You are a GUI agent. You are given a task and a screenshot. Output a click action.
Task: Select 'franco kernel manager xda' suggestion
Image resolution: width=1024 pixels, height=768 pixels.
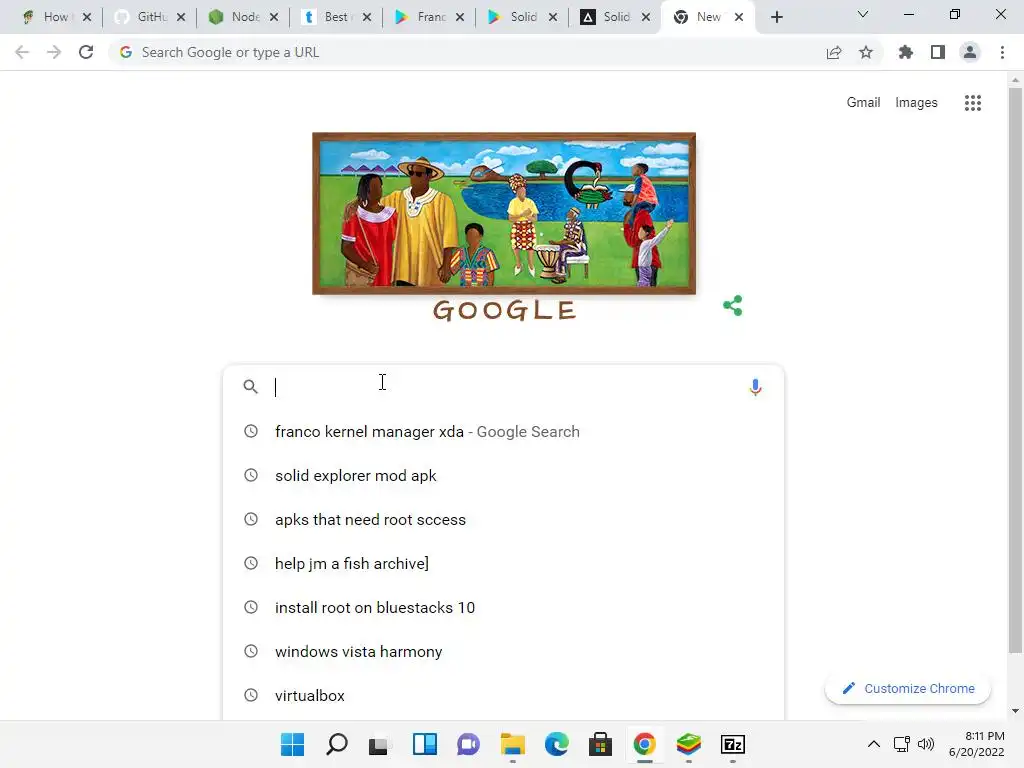point(503,432)
